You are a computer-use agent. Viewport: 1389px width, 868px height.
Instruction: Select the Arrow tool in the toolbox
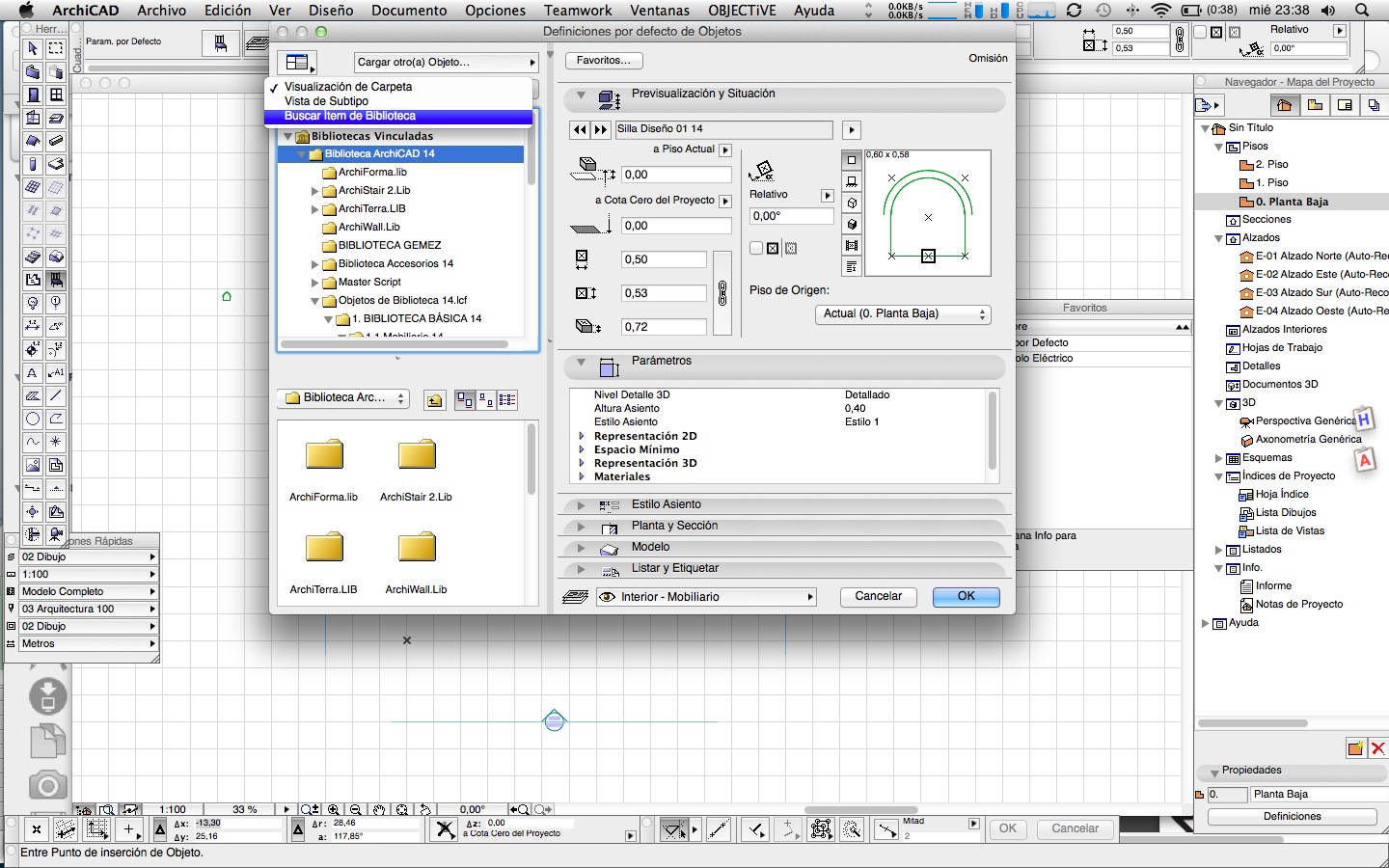(x=33, y=48)
